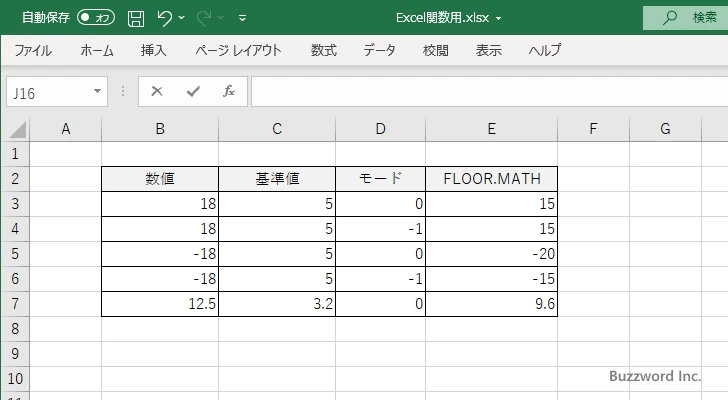Open the ファイル tab

coord(33,50)
